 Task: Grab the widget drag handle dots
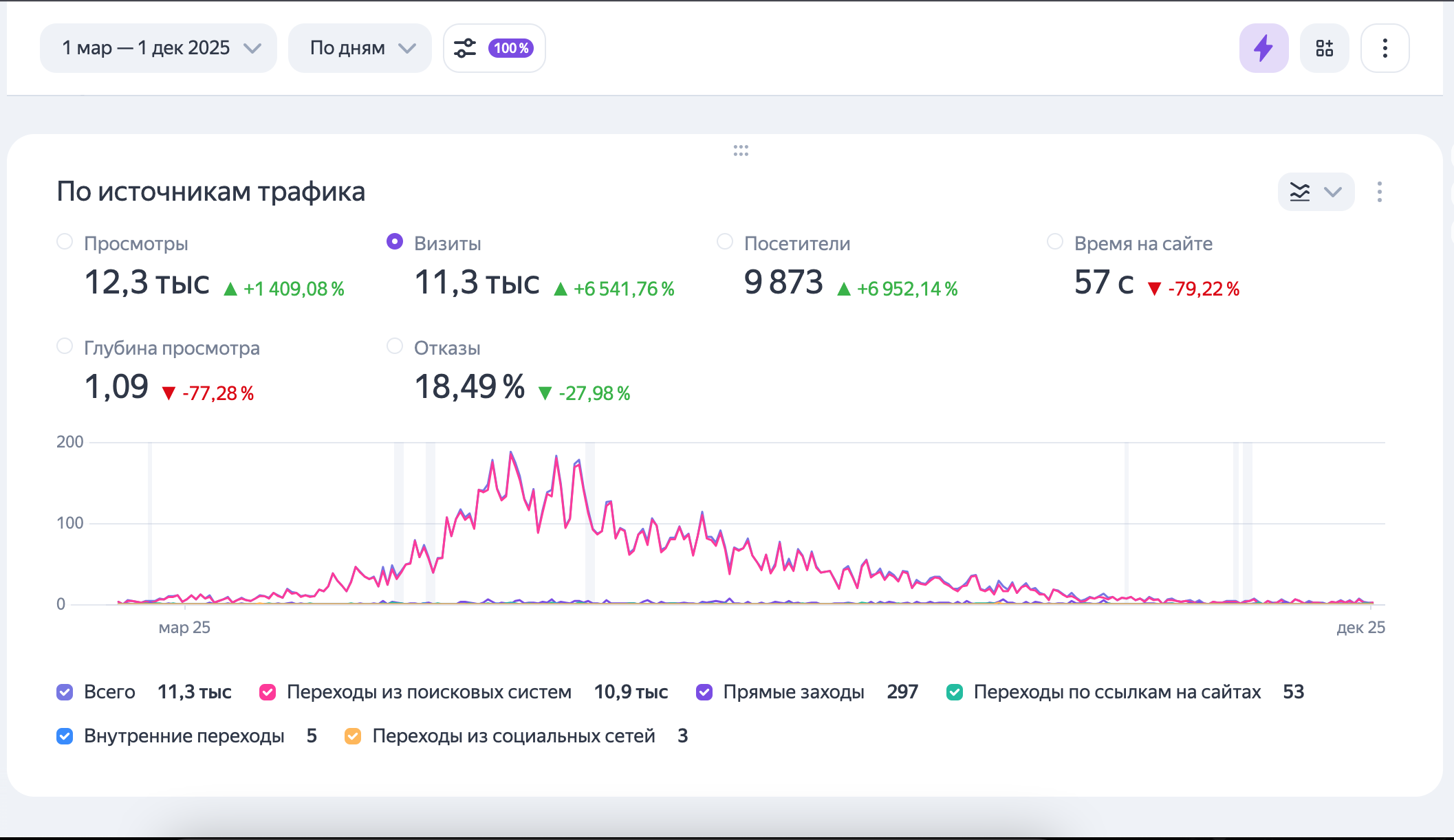(741, 151)
